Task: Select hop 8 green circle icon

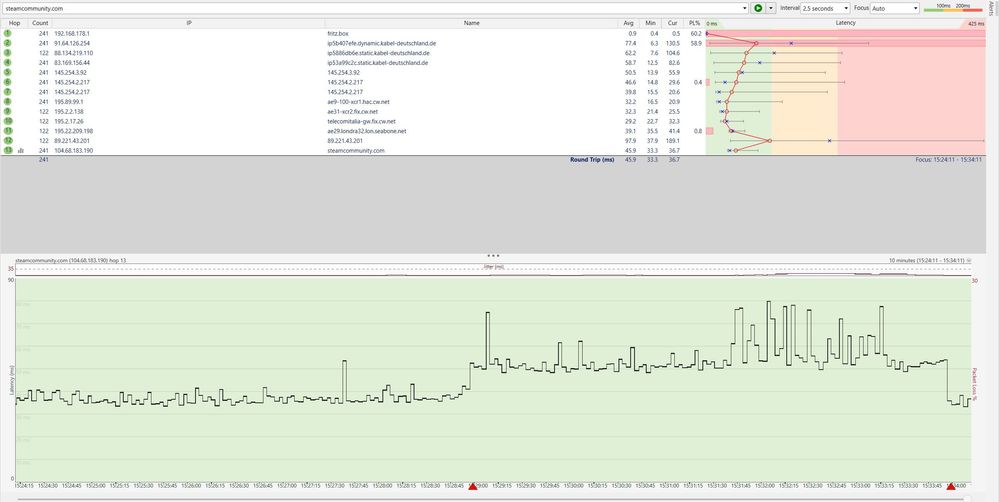Action: [8, 101]
